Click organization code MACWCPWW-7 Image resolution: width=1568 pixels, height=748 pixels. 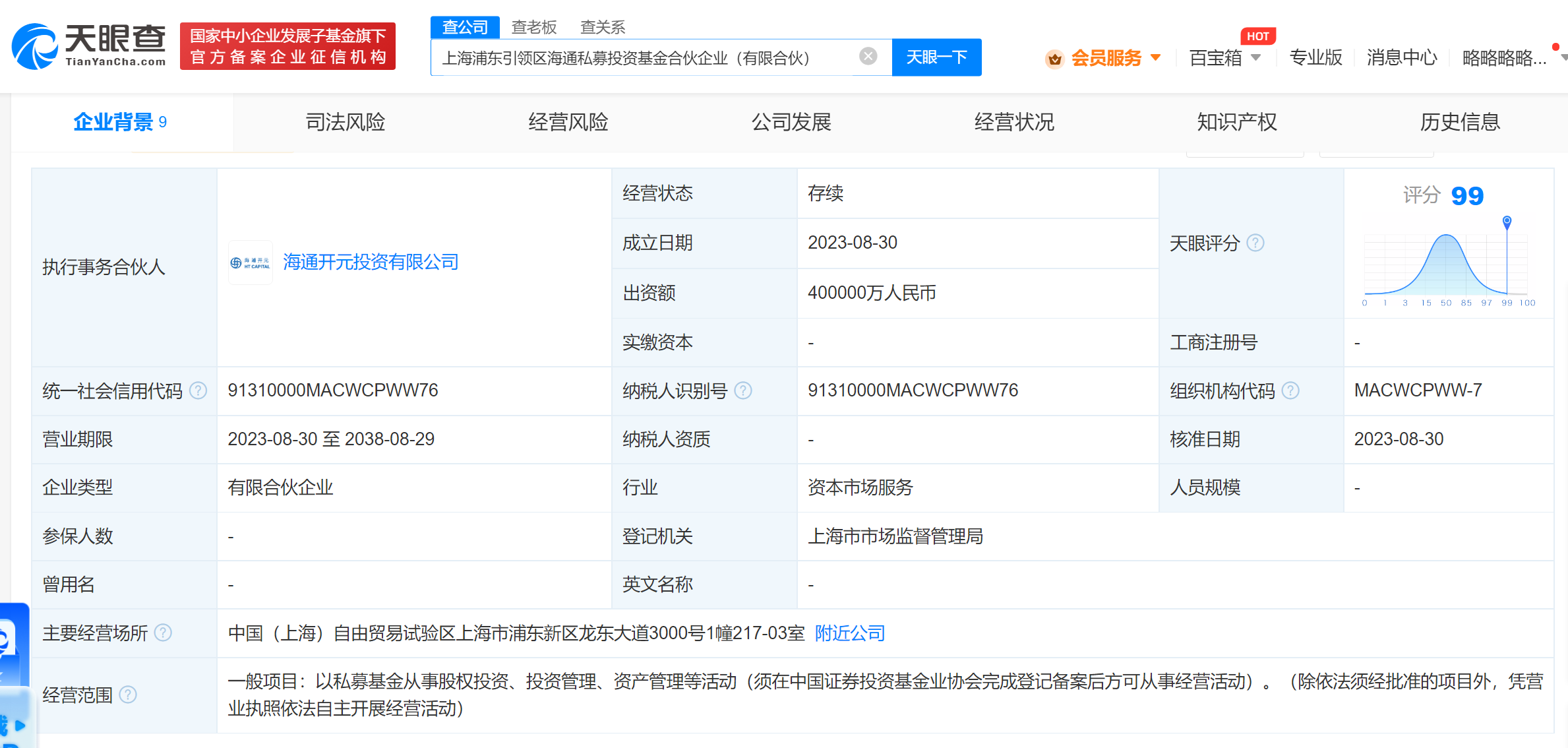[1418, 390]
